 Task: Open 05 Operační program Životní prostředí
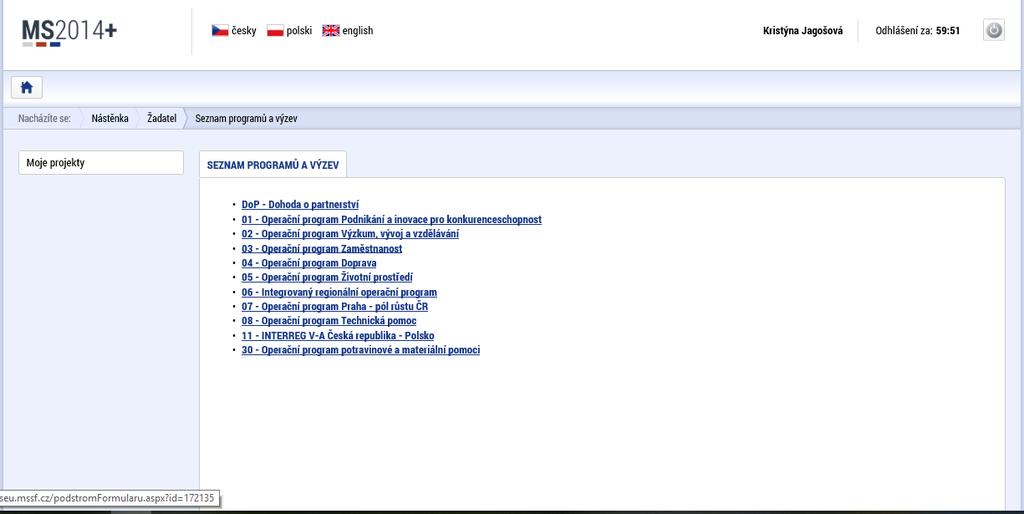click(x=327, y=278)
